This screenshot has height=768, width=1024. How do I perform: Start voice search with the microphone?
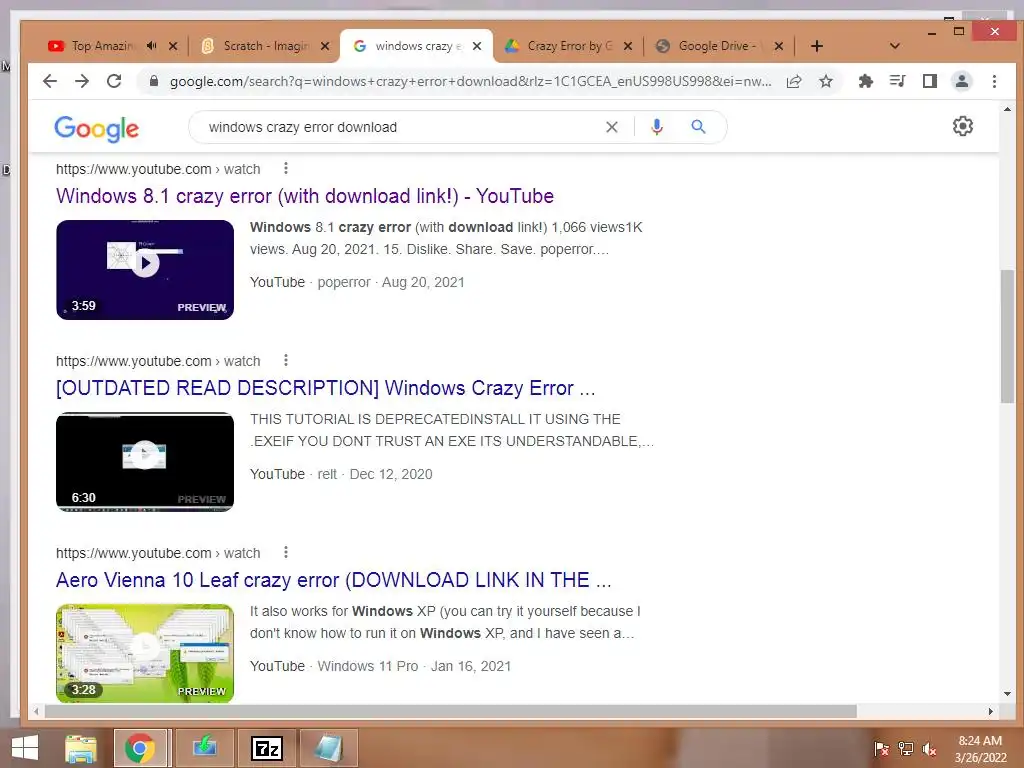coord(657,127)
